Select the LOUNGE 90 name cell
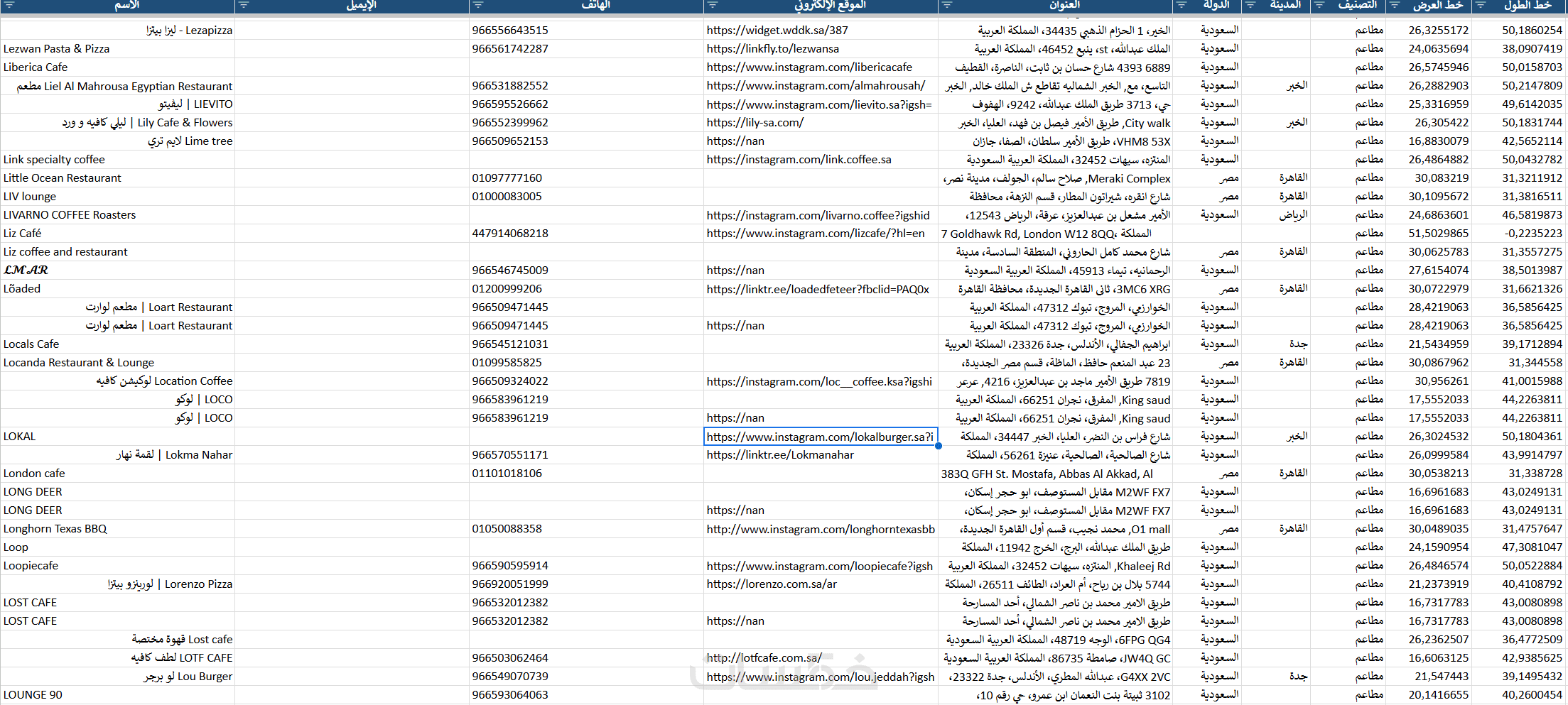 [118, 695]
